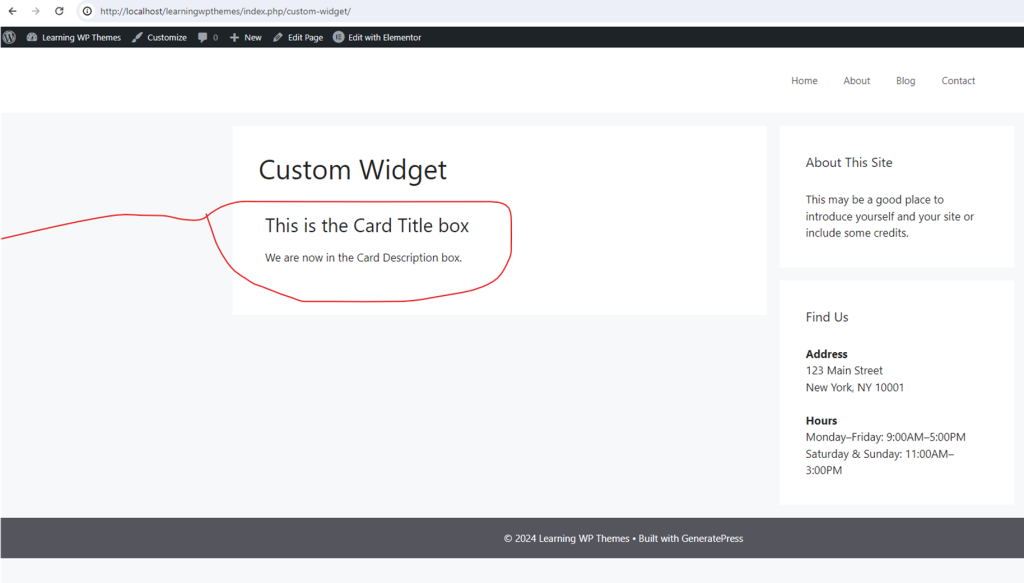Open the comments bubble icon
This screenshot has height=583, width=1024.
pos(203,37)
